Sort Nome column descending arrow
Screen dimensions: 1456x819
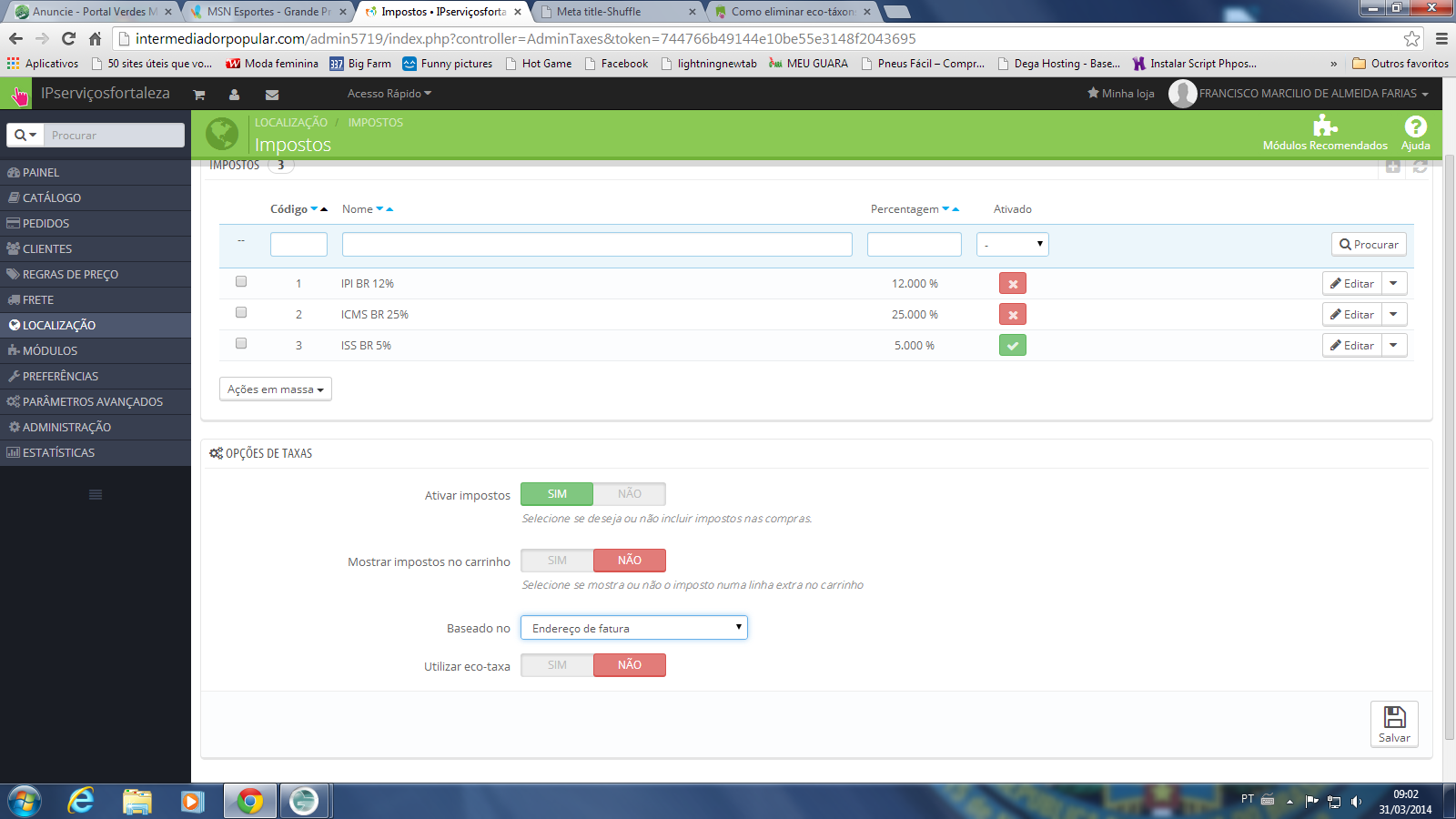pyautogui.click(x=379, y=209)
